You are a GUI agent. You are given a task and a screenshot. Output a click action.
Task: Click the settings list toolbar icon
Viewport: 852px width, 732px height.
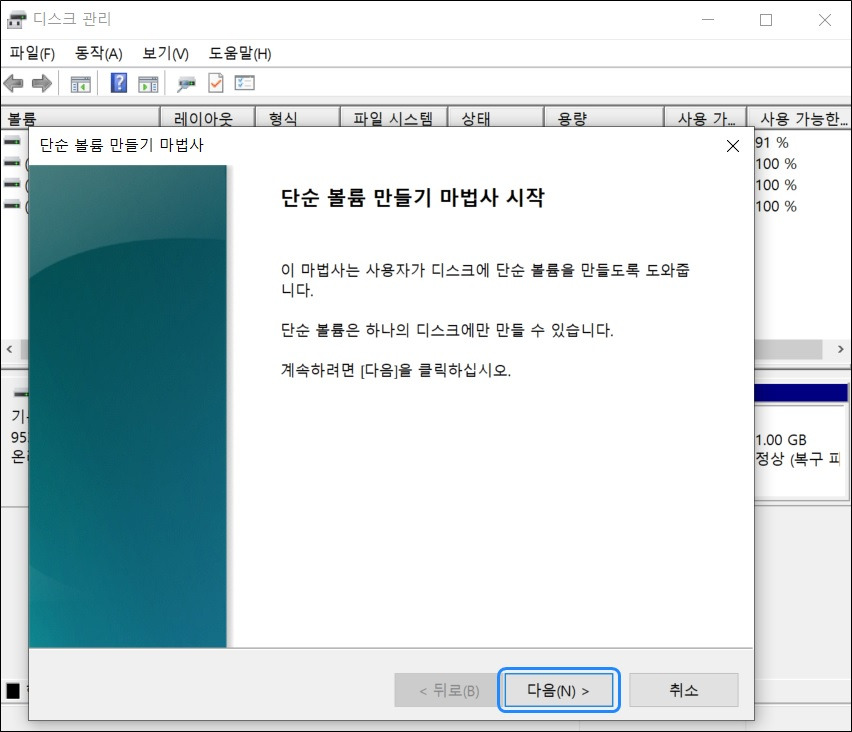pos(245,83)
